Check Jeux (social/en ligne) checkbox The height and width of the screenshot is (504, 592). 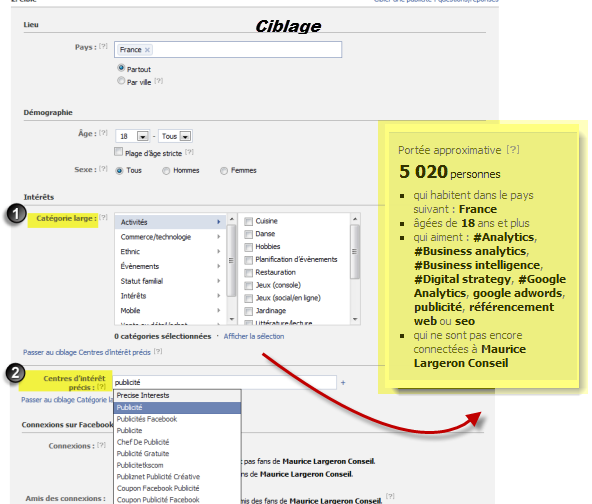(x=248, y=298)
